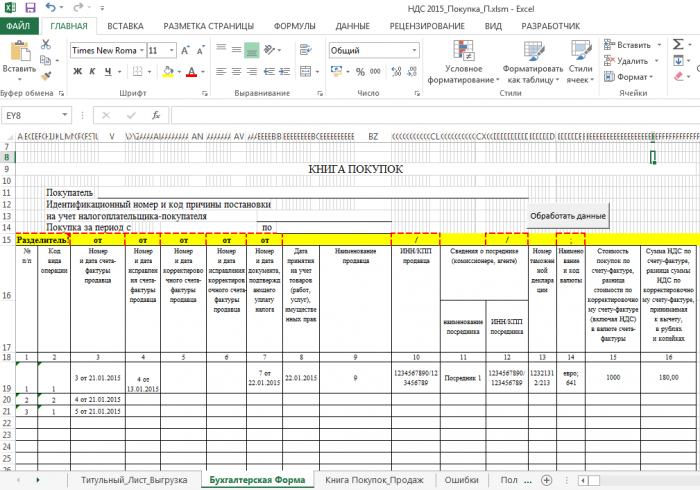
Task: Open Форматировать как таблицу gallery
Action: click(x=533, y=62)
